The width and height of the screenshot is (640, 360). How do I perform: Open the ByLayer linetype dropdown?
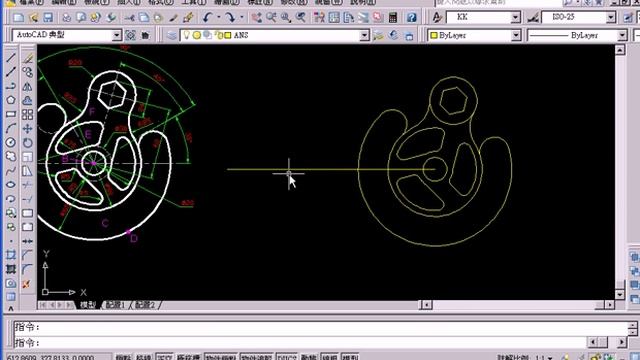click(622, 36)
